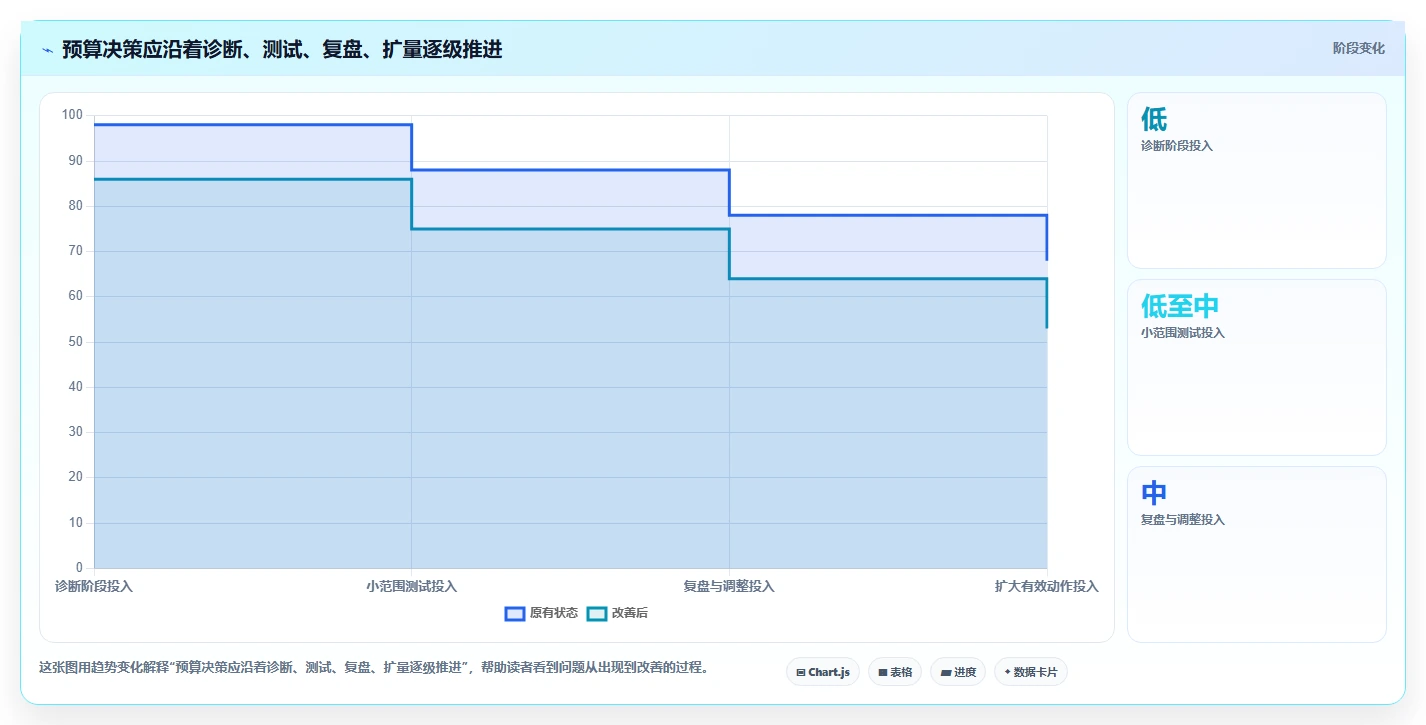Click the 原有状态 legend label text
This screenshot has height=725, width=1426.
554,613
